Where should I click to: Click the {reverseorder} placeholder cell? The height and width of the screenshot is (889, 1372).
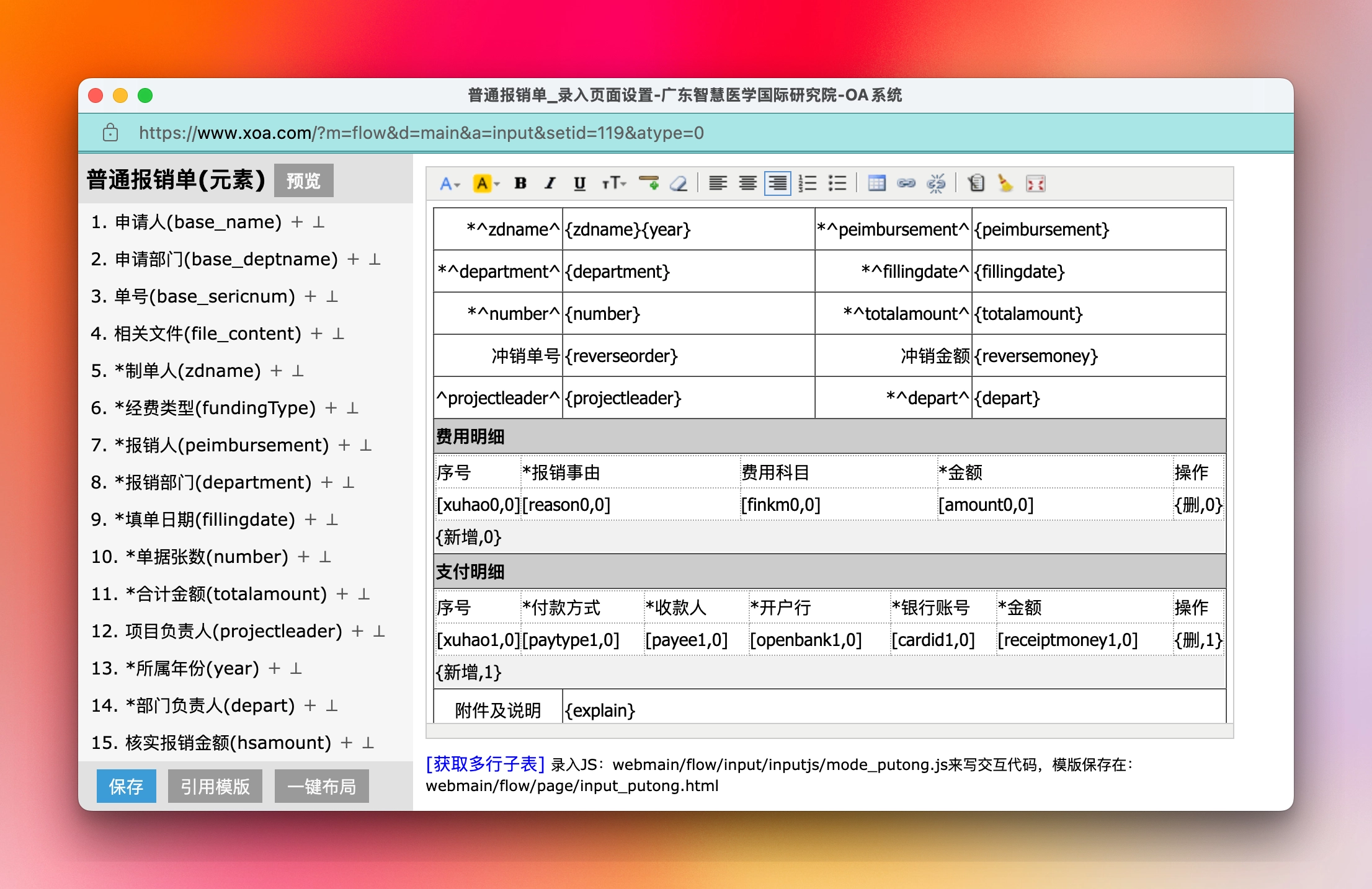pos(688,356)
